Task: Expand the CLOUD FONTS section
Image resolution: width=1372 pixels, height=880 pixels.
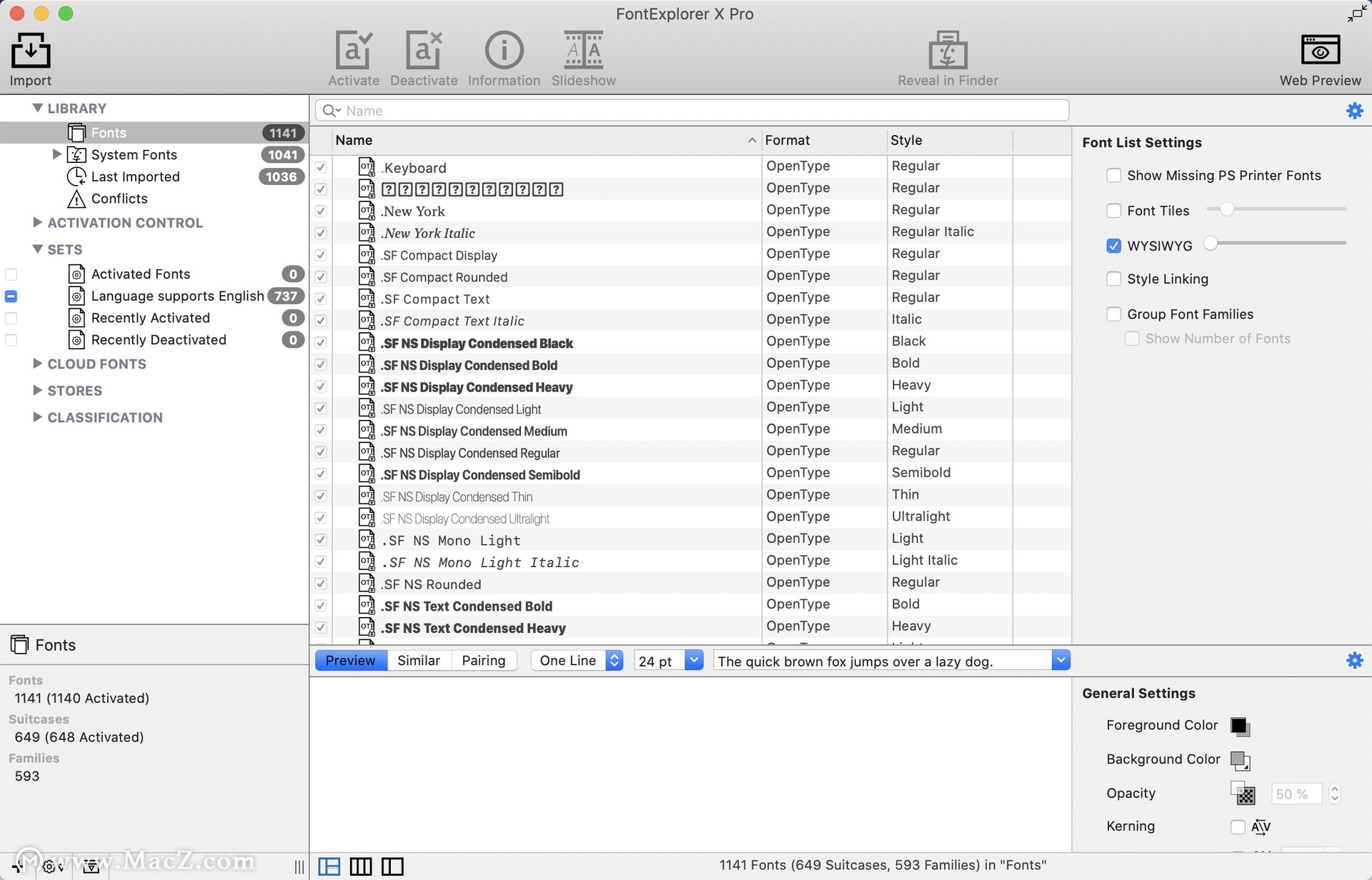Action: [x=38, y=364]
